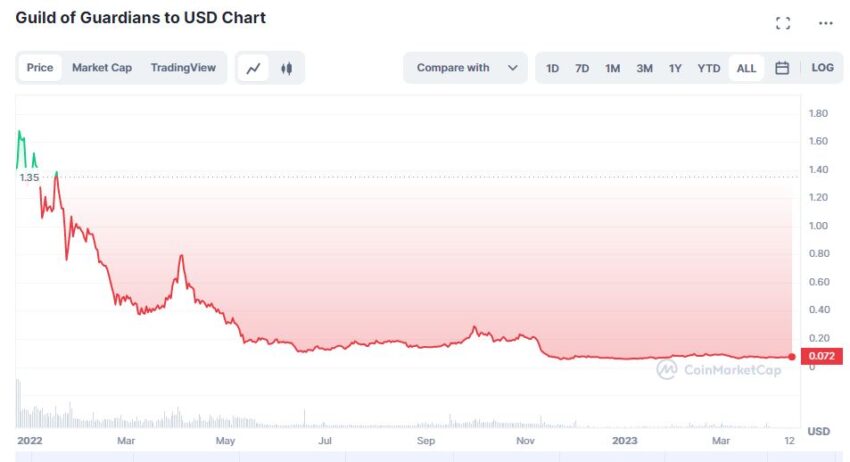Select the 7D time range

[582, 68]
